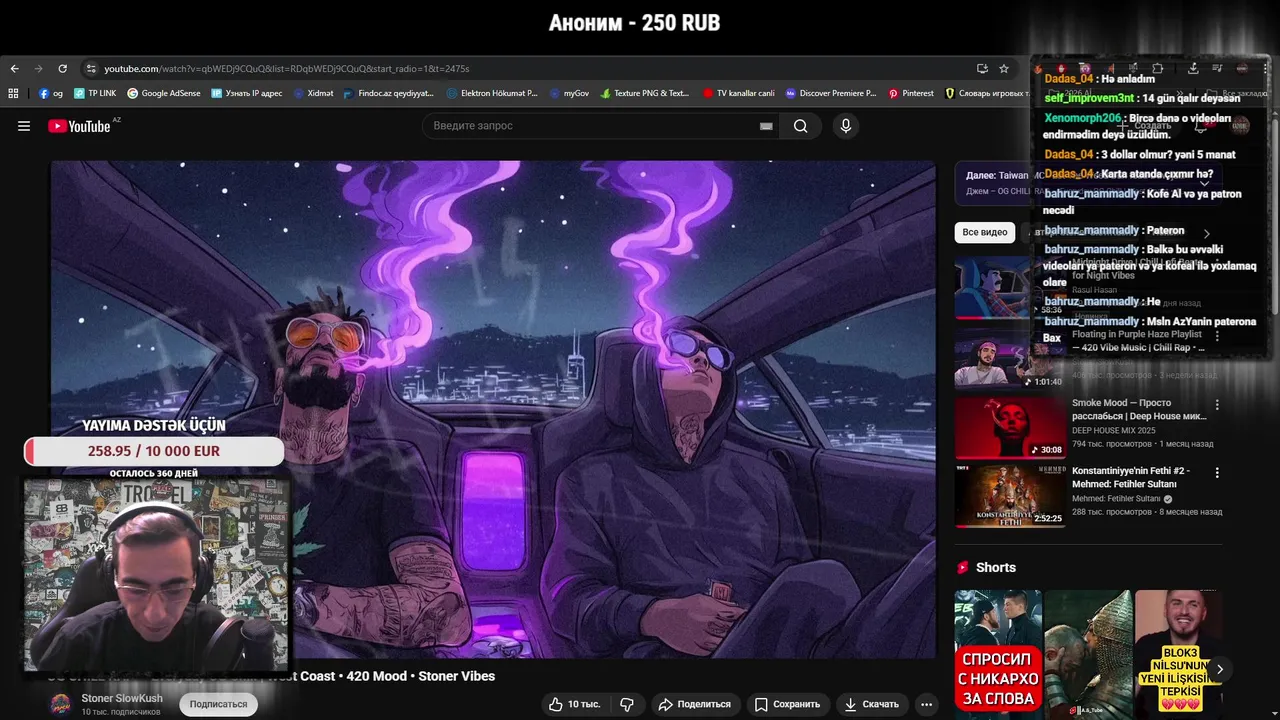Open the browser media control icon
Viewport: 1280px width, 720px height.
coord(1217,69)
